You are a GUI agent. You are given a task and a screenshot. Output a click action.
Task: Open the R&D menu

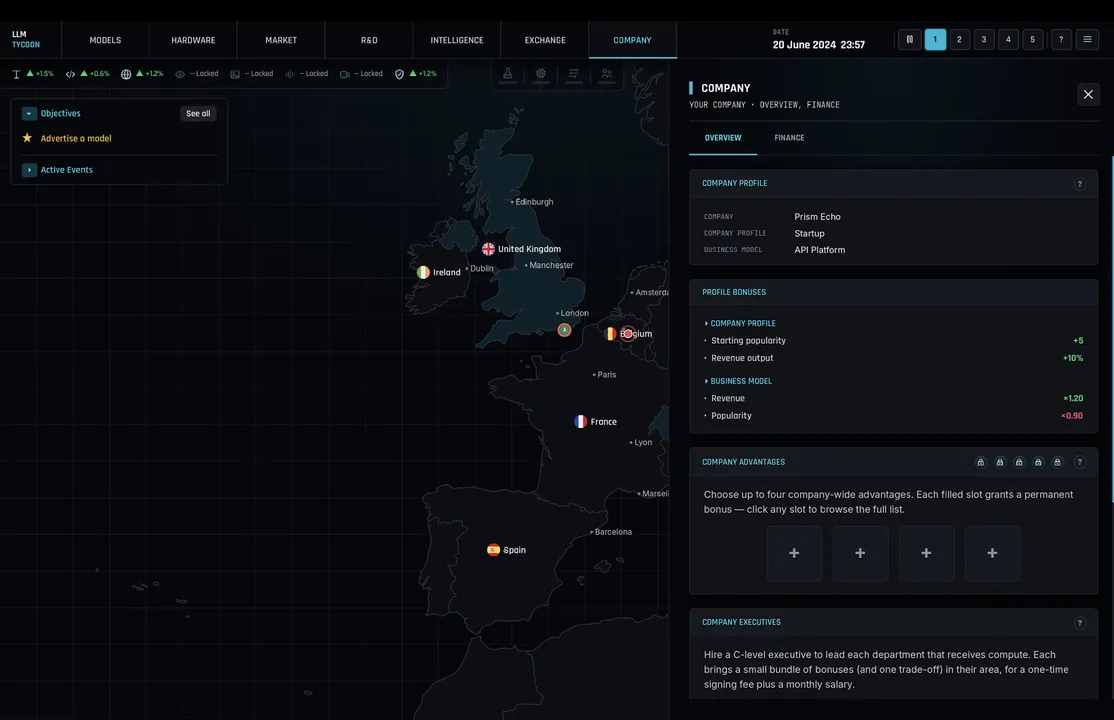[369, 41]
